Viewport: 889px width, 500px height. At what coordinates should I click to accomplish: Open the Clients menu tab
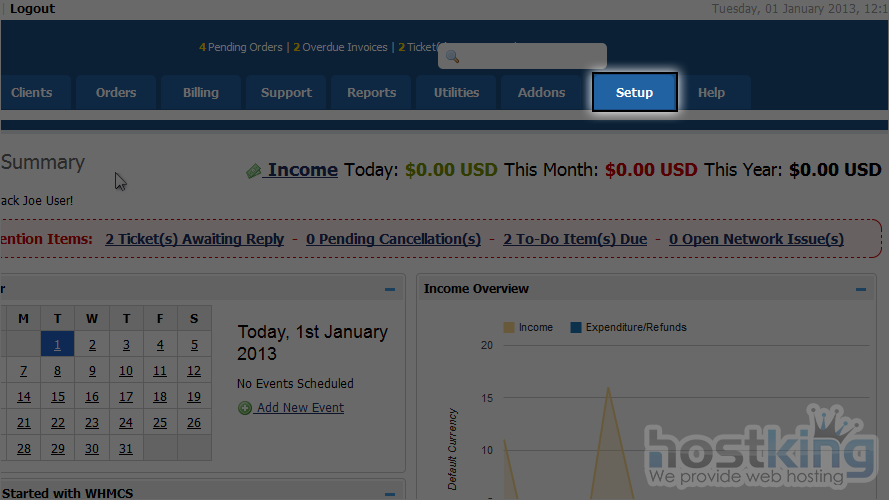coord(32,93)
